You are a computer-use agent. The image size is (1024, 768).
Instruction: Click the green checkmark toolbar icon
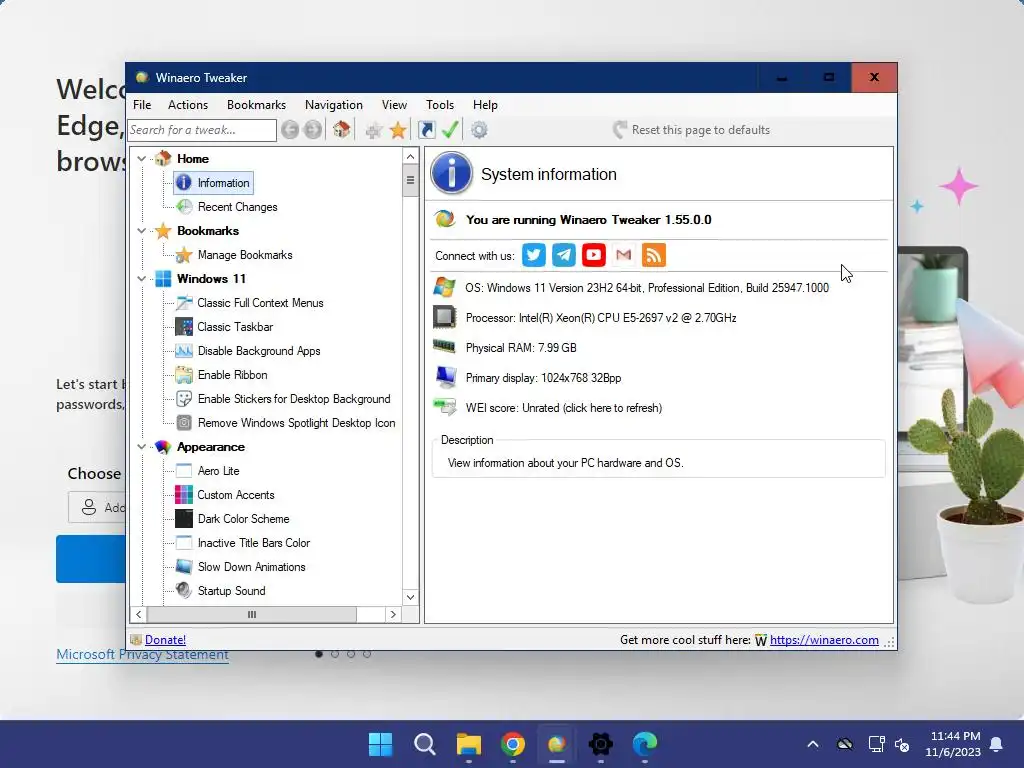point(450,129)
